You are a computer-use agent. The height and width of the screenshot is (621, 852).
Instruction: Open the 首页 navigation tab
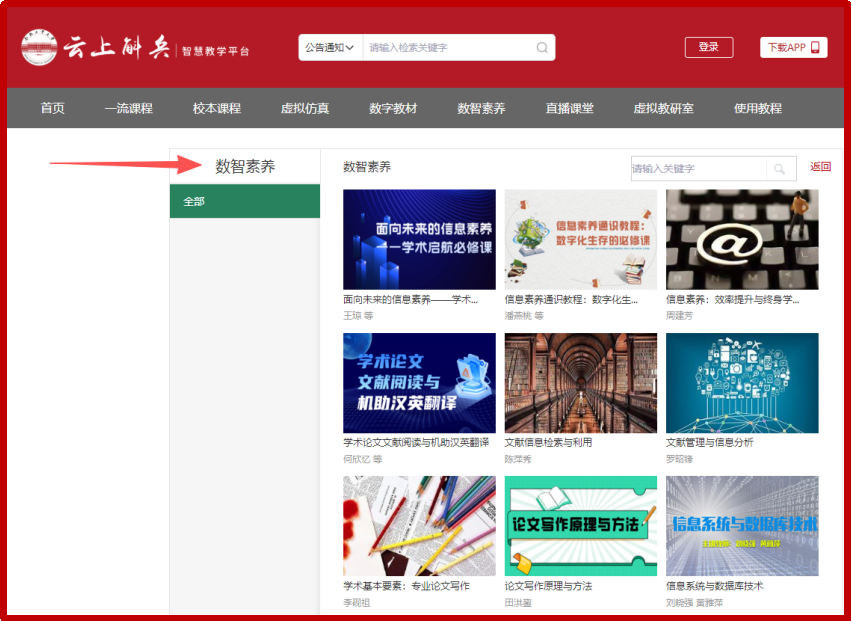(x=52, y=108)
